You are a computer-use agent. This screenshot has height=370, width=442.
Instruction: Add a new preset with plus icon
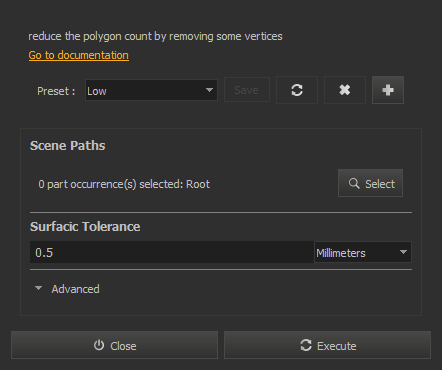(x=388, y=90)
